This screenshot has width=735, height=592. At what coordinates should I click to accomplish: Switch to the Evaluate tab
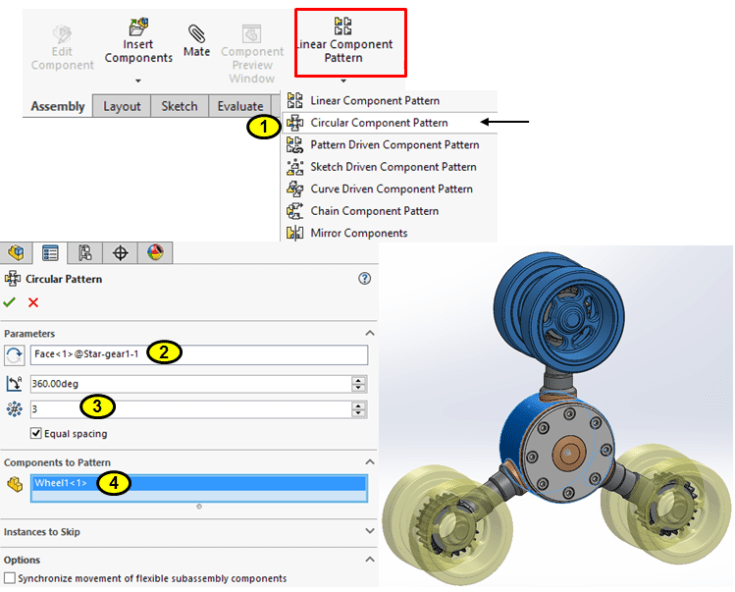[x=240, y=106]
